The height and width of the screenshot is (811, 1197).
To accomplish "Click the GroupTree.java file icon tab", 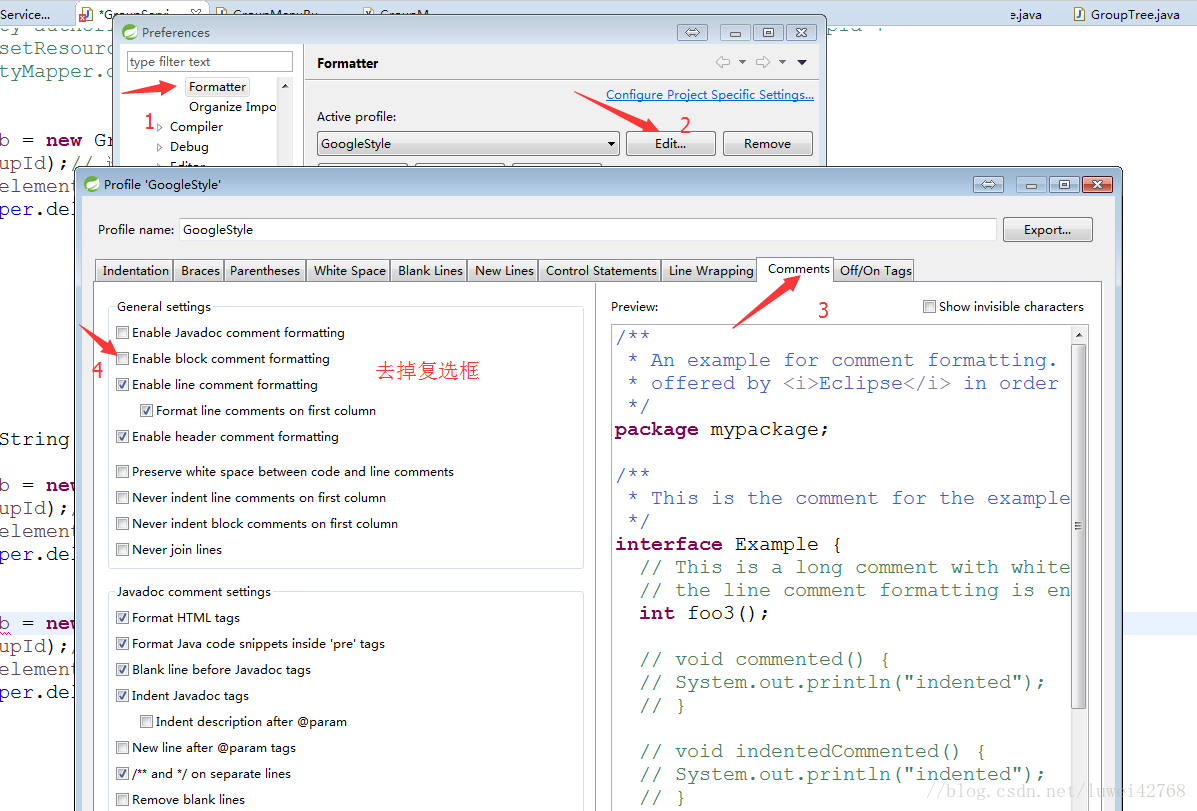I will (x=1079, y=14).
